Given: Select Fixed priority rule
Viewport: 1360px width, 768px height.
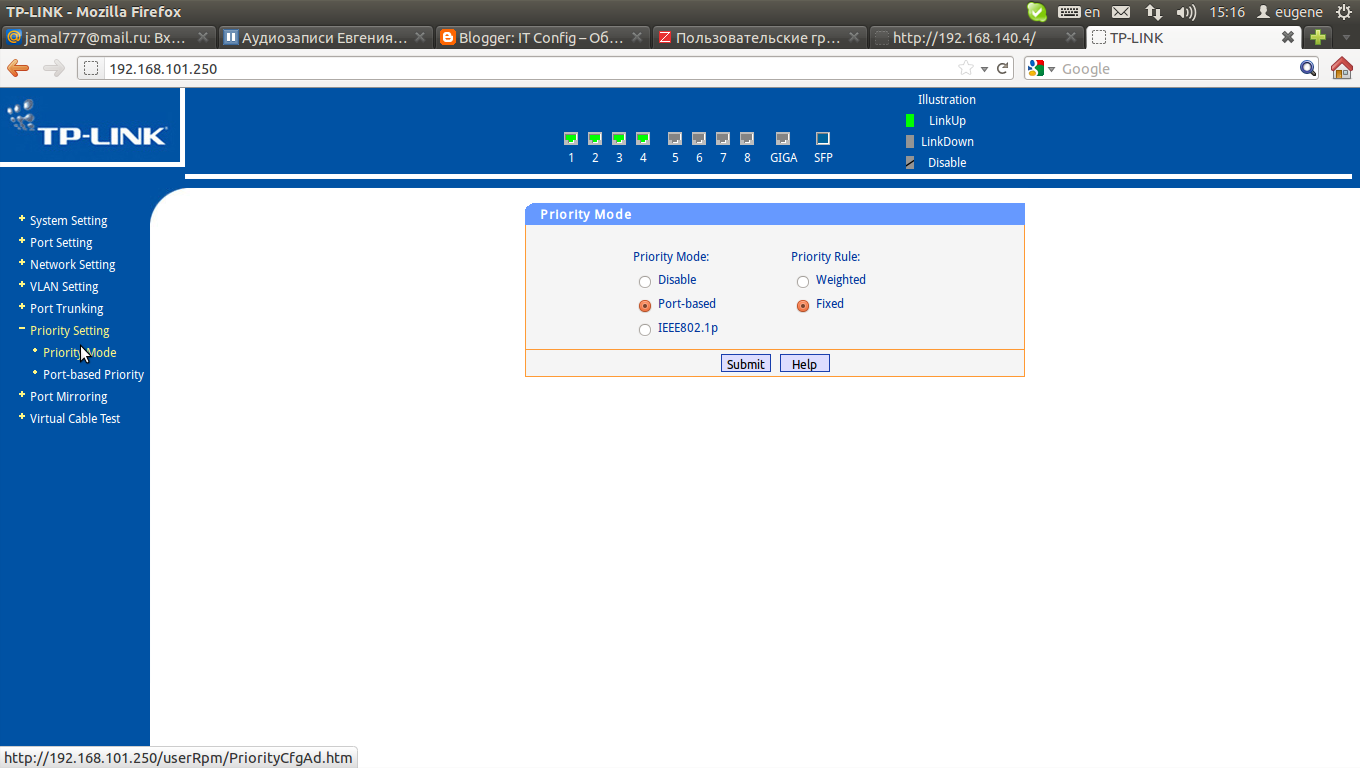Looking at the screenshot, I should pyautogui.click(x=803, y=306).
